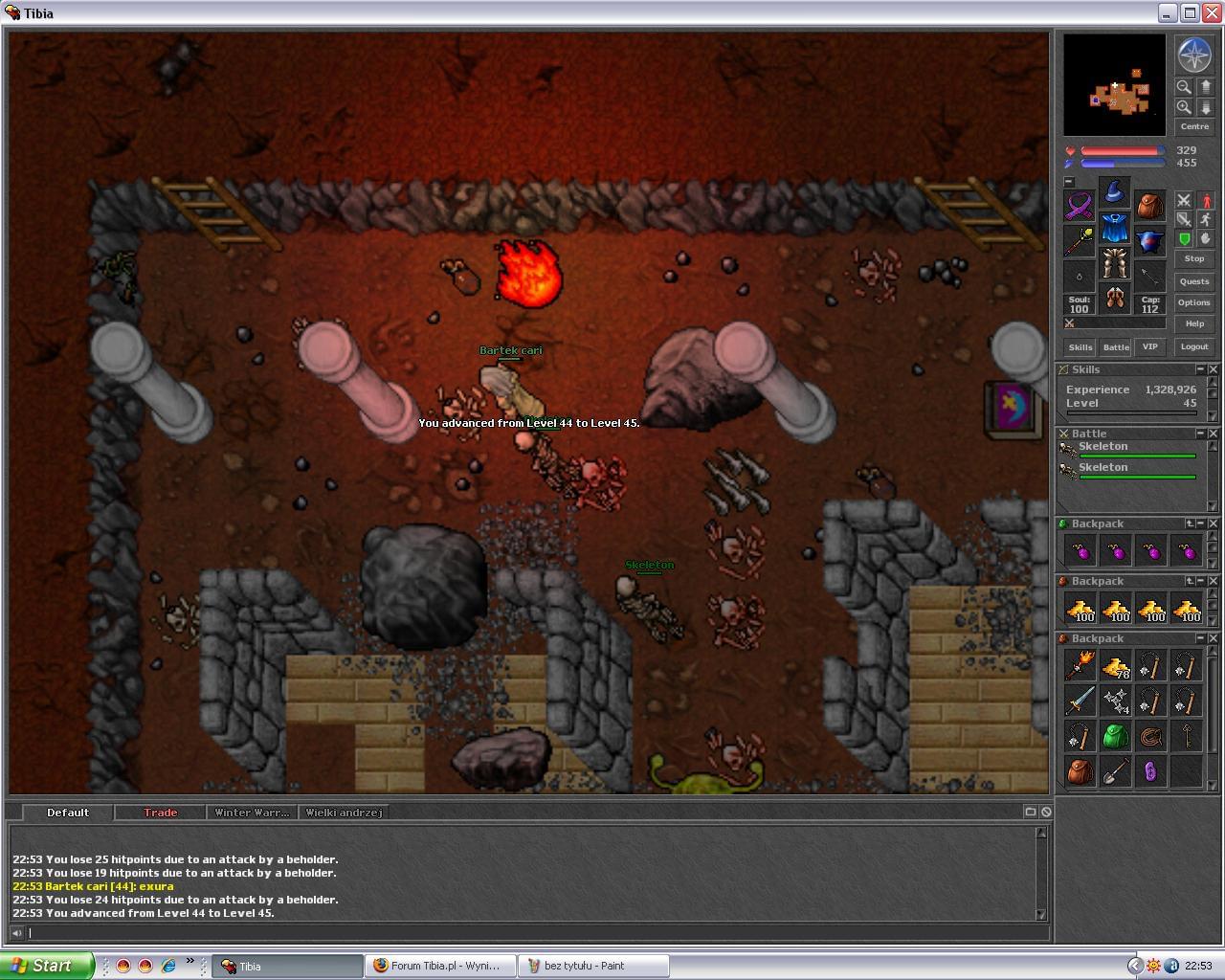
Task: Select the boots slot
Action: coord(1115,300)
